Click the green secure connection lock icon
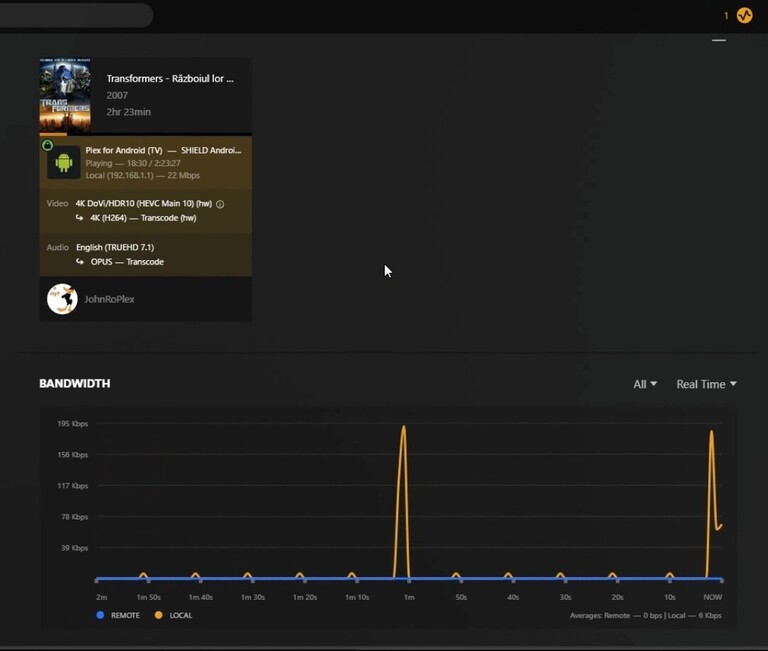The image size is (768, 651). (48, 145)
